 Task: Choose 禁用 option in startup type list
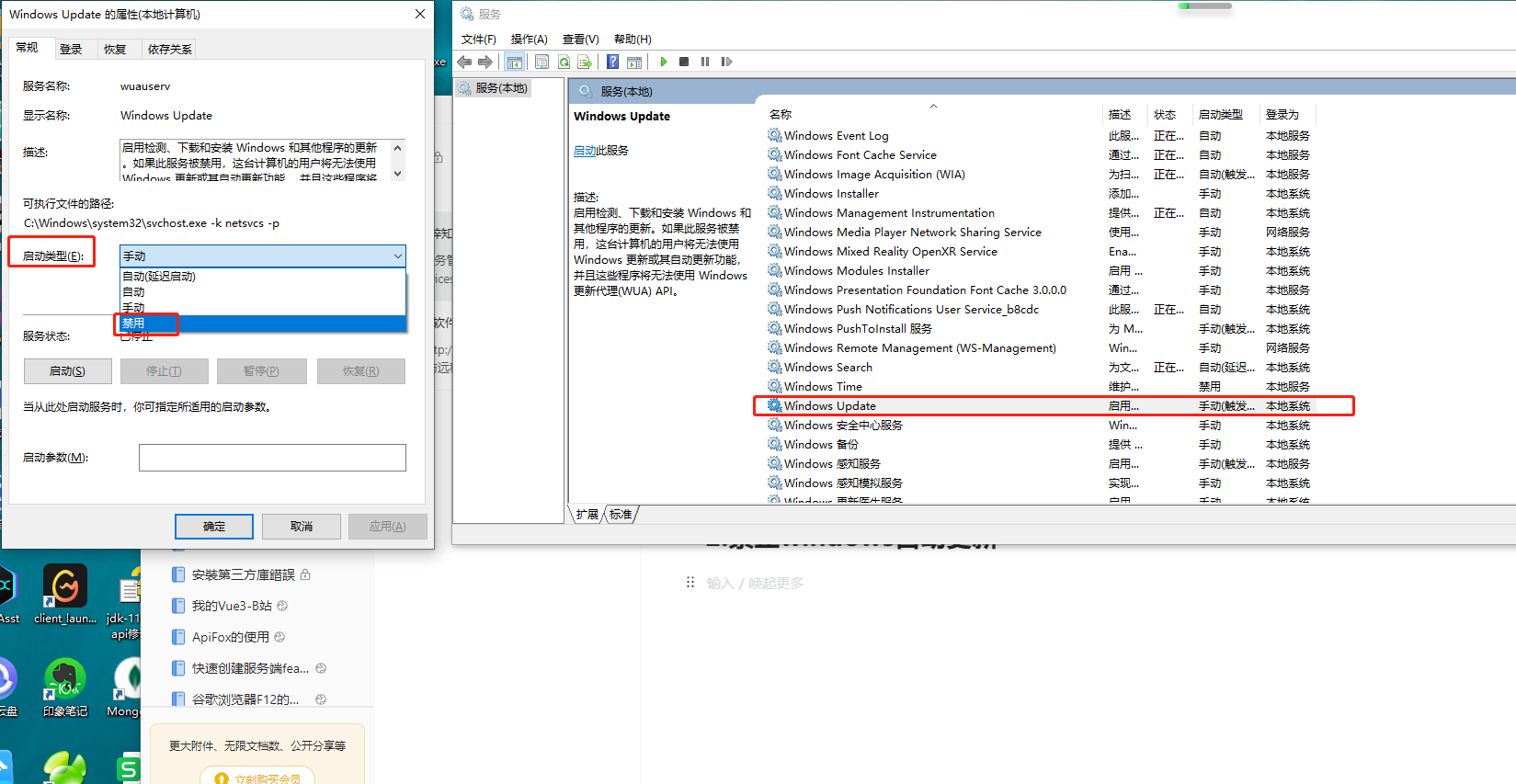(263, 323)
